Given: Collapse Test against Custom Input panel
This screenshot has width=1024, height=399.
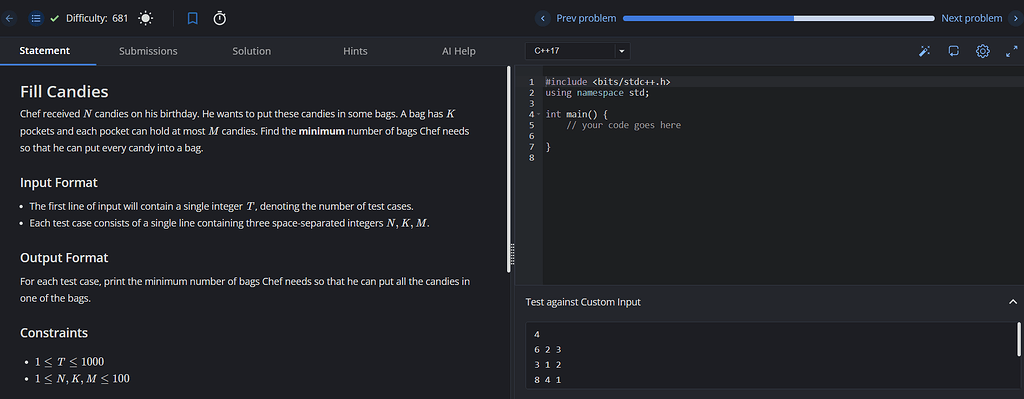Looking at the screenshot, I should click(1013, 302).
